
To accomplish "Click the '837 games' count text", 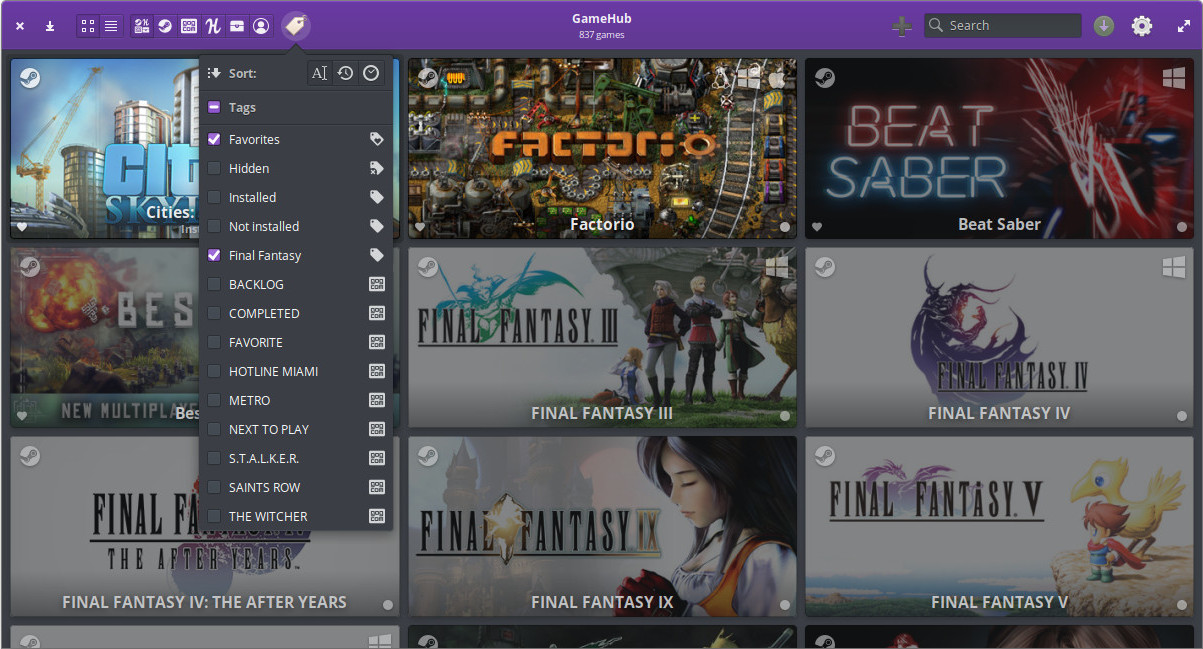I will [601, 35].
